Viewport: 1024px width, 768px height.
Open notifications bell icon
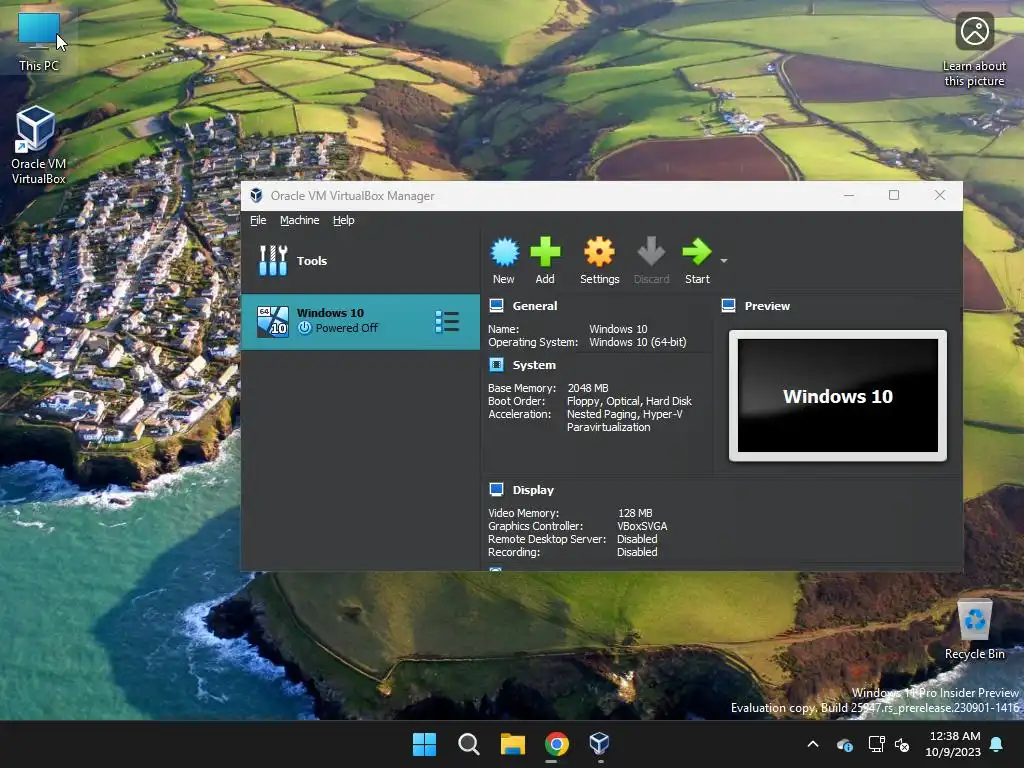click(x=997, y=744)
